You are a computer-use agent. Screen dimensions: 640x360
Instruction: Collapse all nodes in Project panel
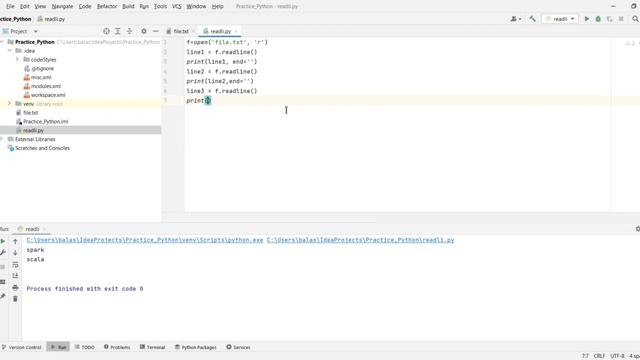129,31
